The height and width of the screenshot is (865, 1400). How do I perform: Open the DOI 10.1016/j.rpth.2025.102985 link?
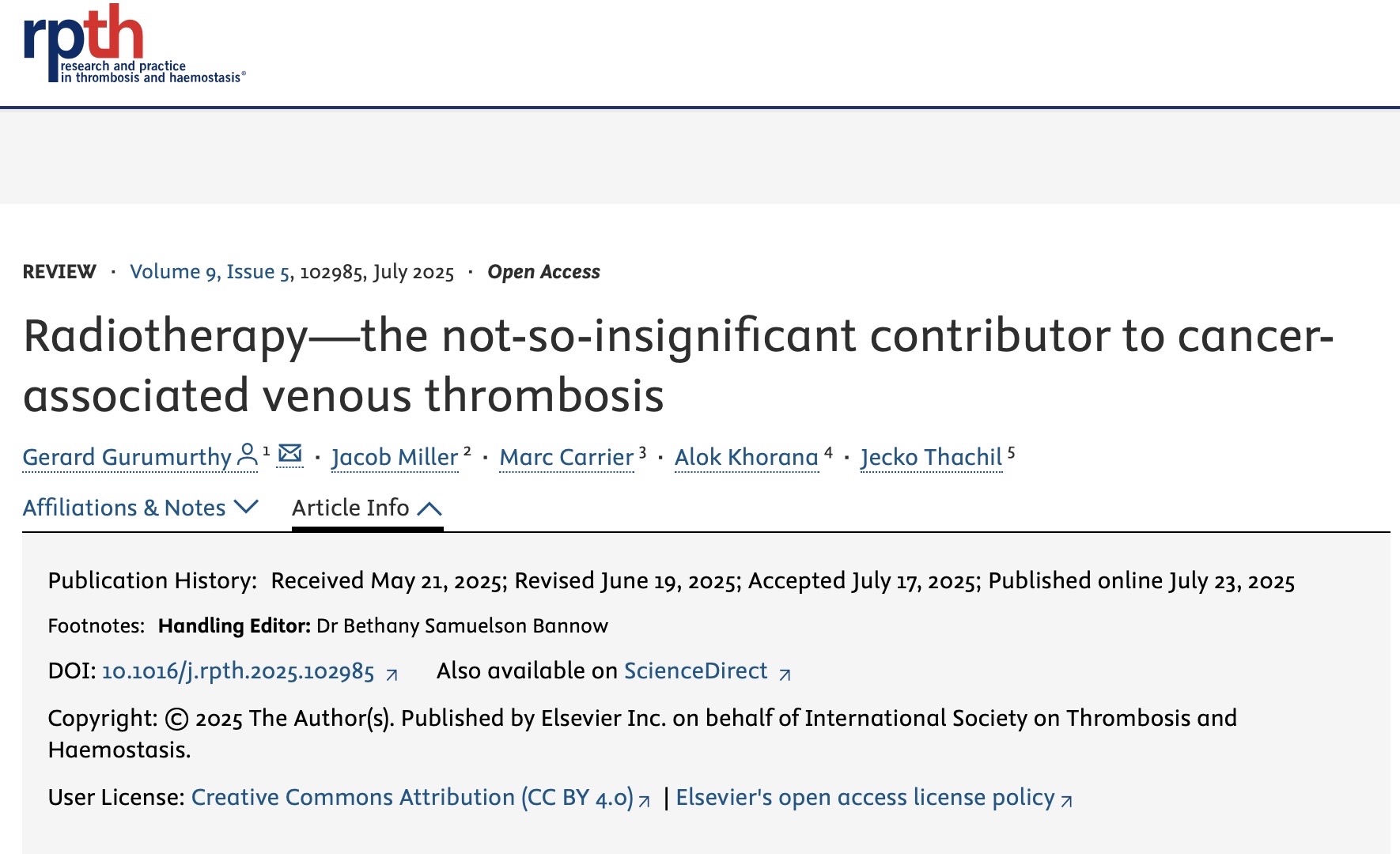pyautogui.click(x=238, y=671)
